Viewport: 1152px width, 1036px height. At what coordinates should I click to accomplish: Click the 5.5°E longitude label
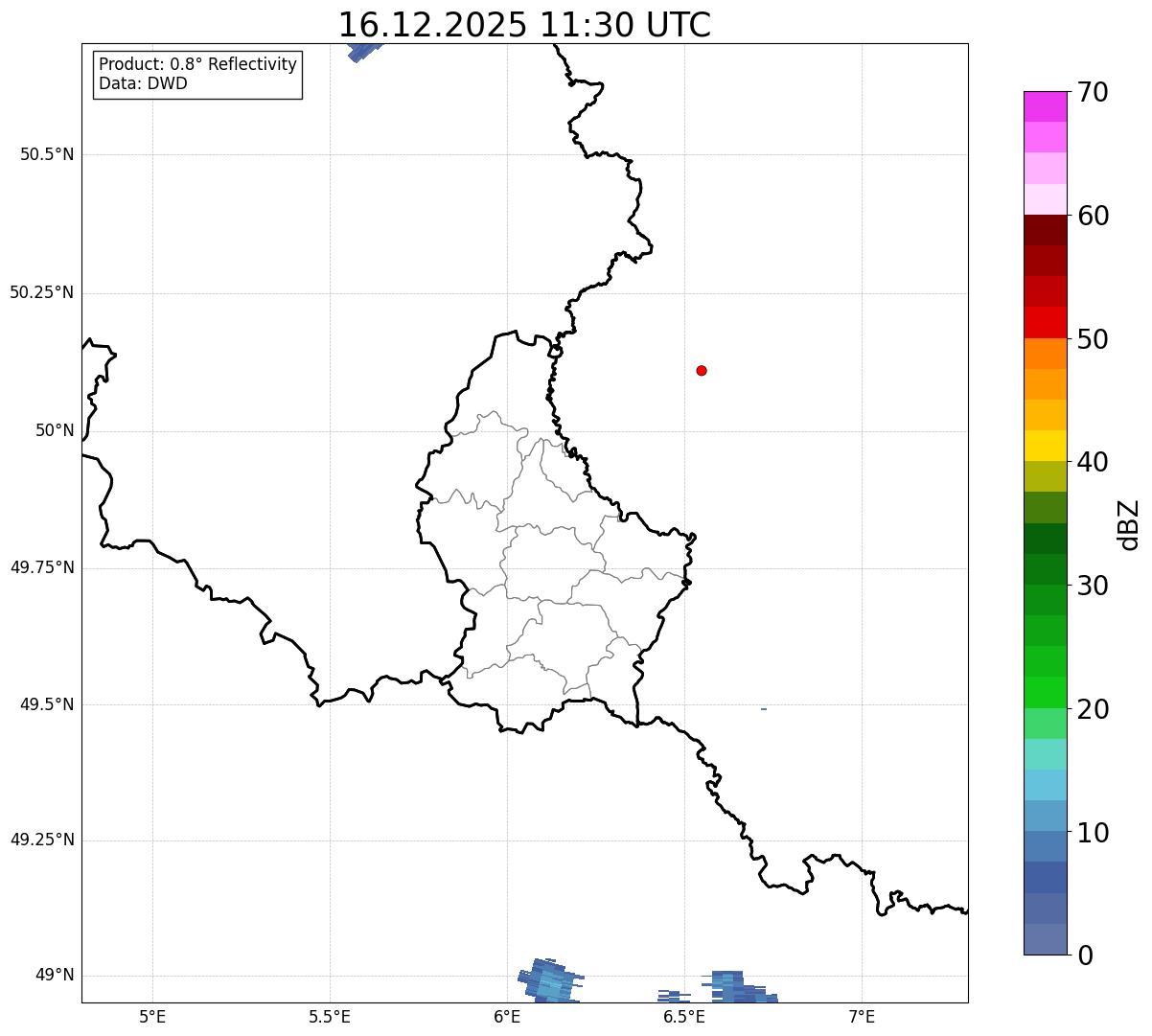(330, 1016)
